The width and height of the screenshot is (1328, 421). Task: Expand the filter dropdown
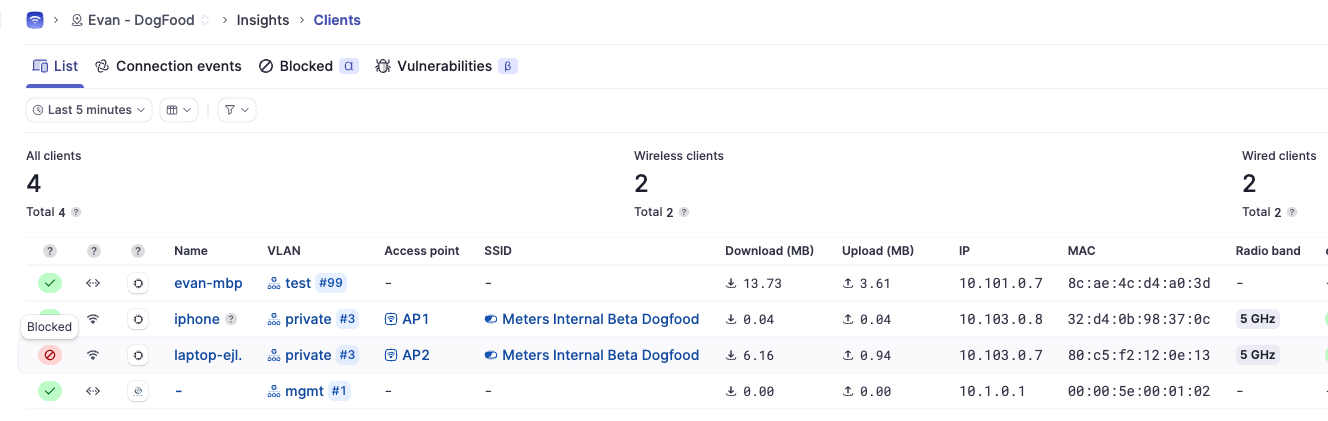(237, 110)
